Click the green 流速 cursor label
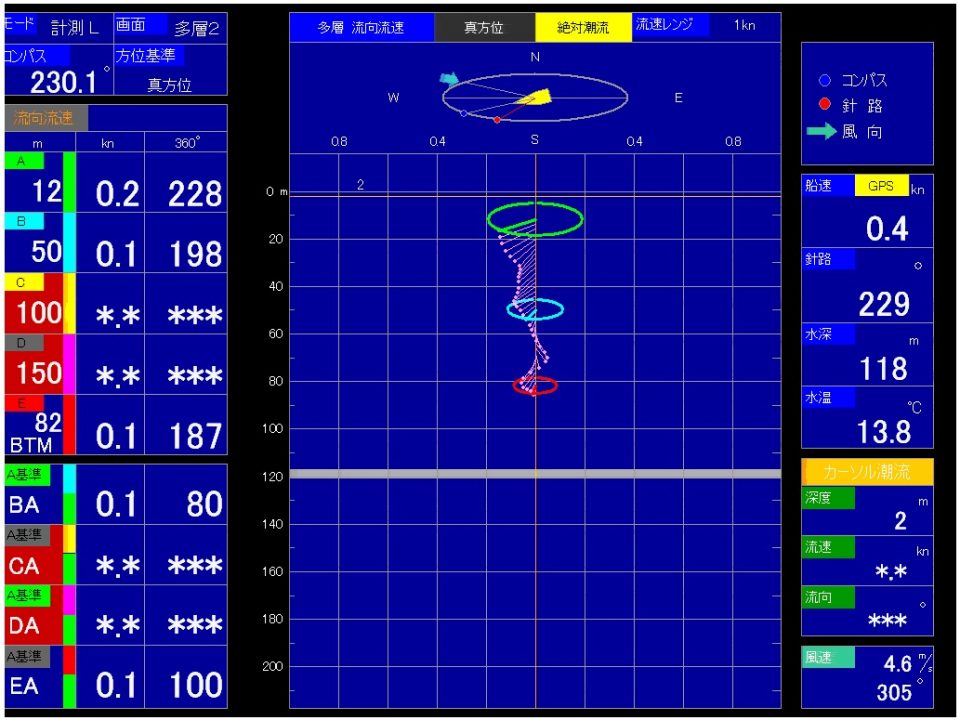Viewport: 960px width, 720px height. click(x=828, y=547)
